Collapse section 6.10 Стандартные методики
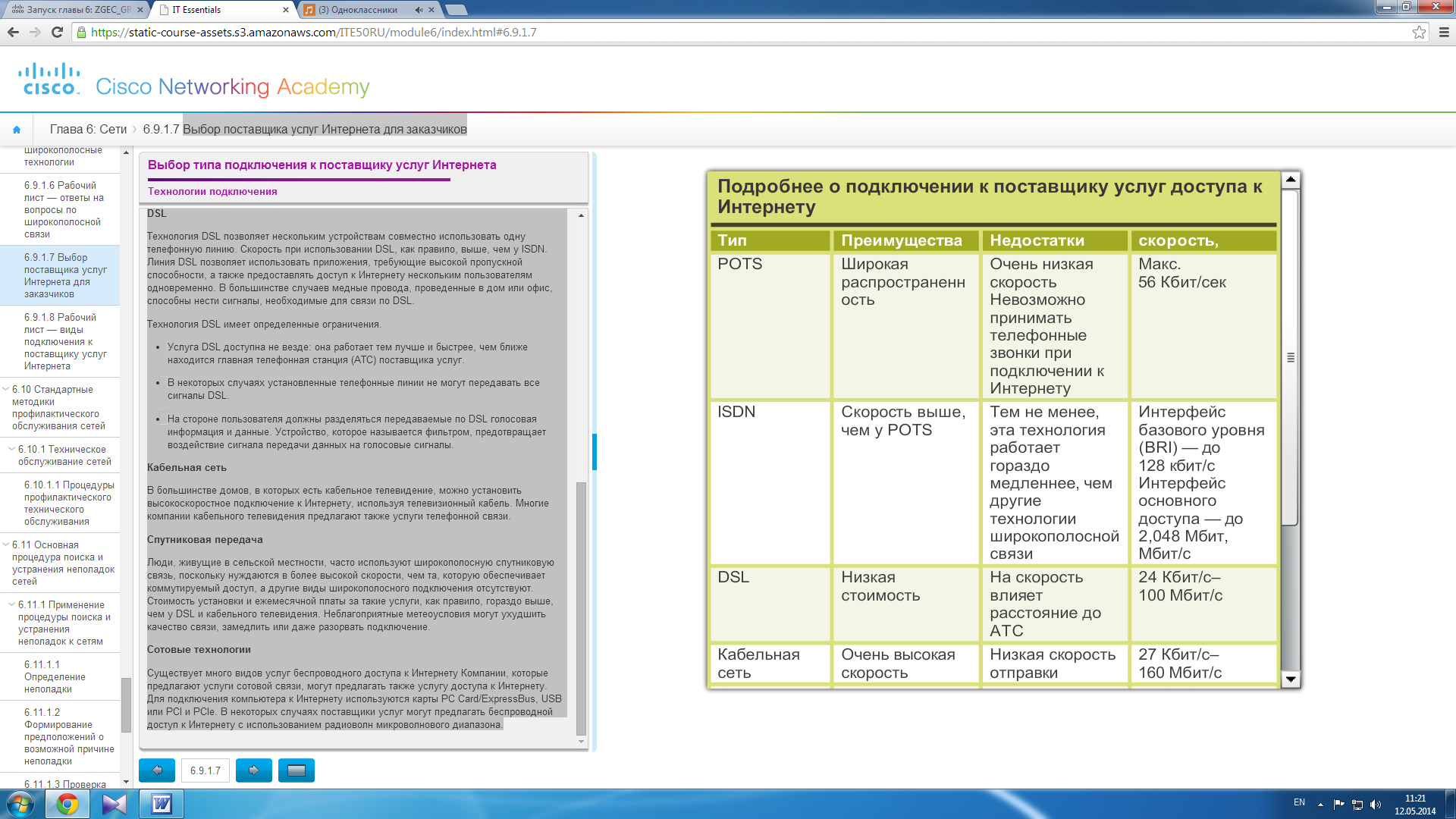 pyautogui.click(x=6, y=389)
